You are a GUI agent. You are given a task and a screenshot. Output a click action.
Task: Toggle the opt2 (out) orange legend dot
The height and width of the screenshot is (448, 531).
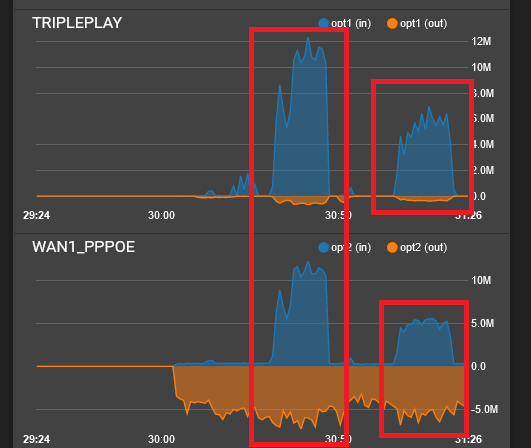click(392, 248)
